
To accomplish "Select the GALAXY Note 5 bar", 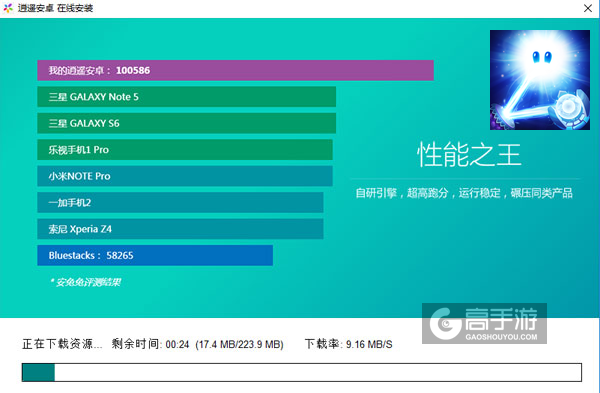I will (187, 97).
